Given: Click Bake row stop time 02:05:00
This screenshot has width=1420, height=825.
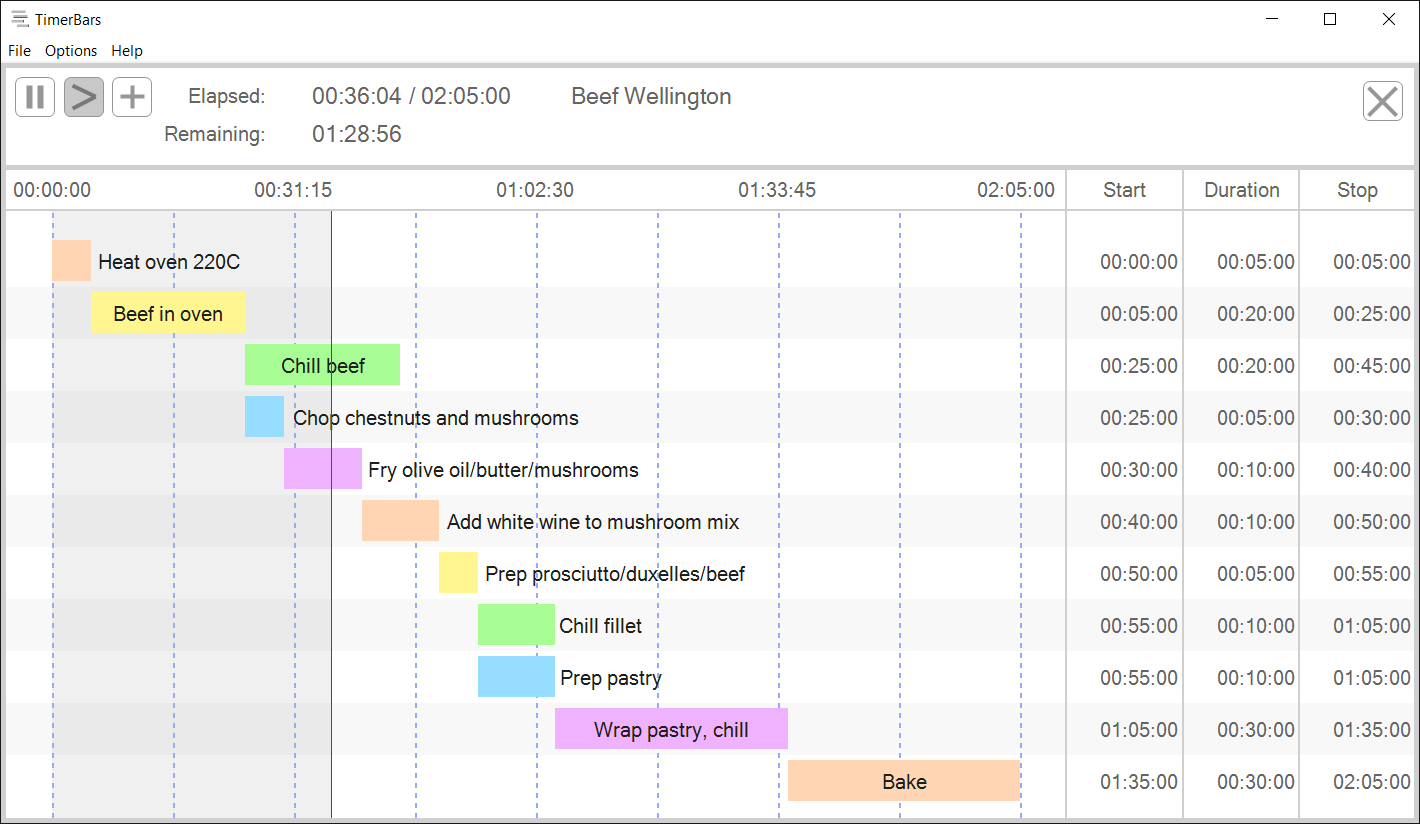Looking at the screenshot, I should (x=1372, y=782).
